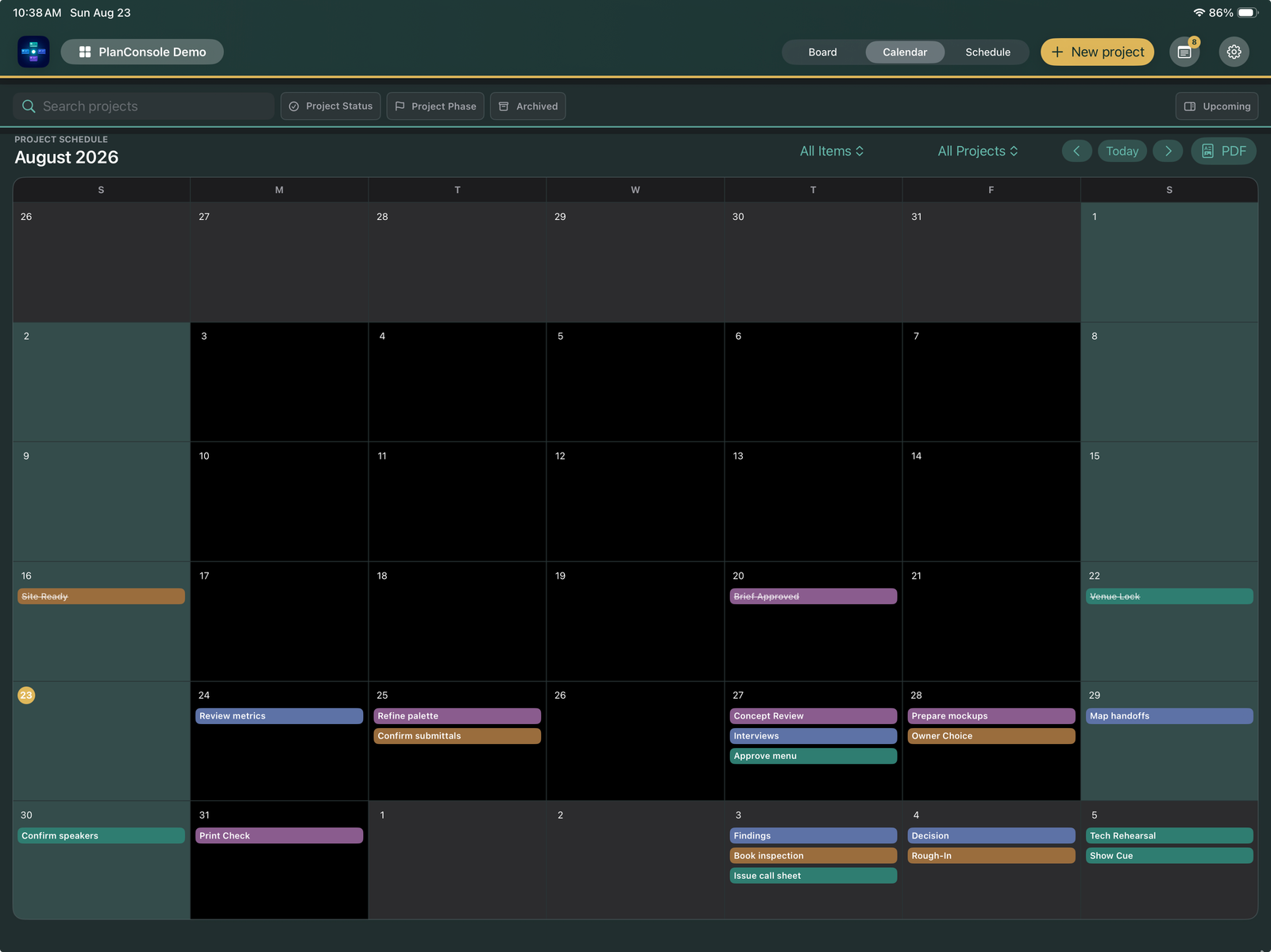Expand the All Items dropdown

point(832,151)
